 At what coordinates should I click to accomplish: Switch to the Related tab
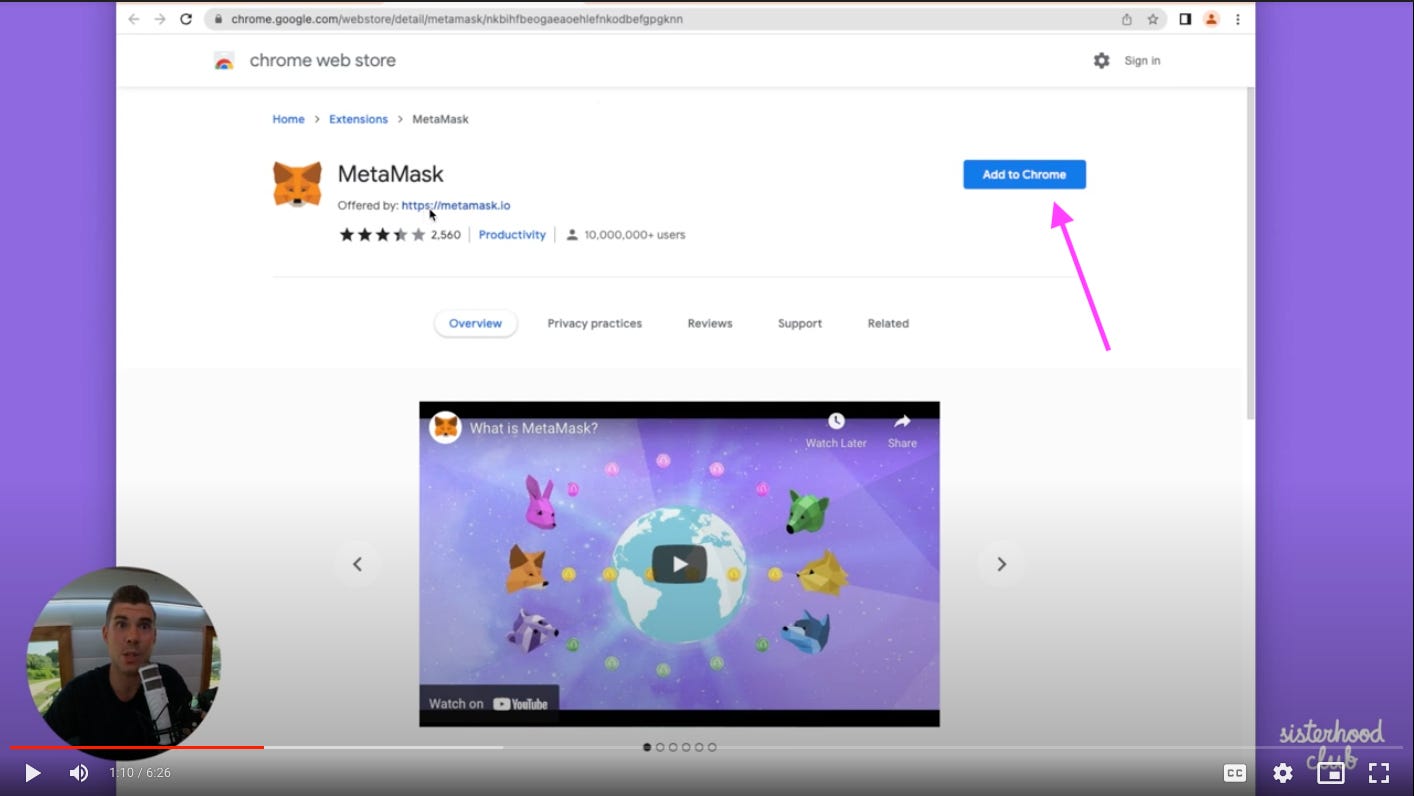click(x=888, y=323)
